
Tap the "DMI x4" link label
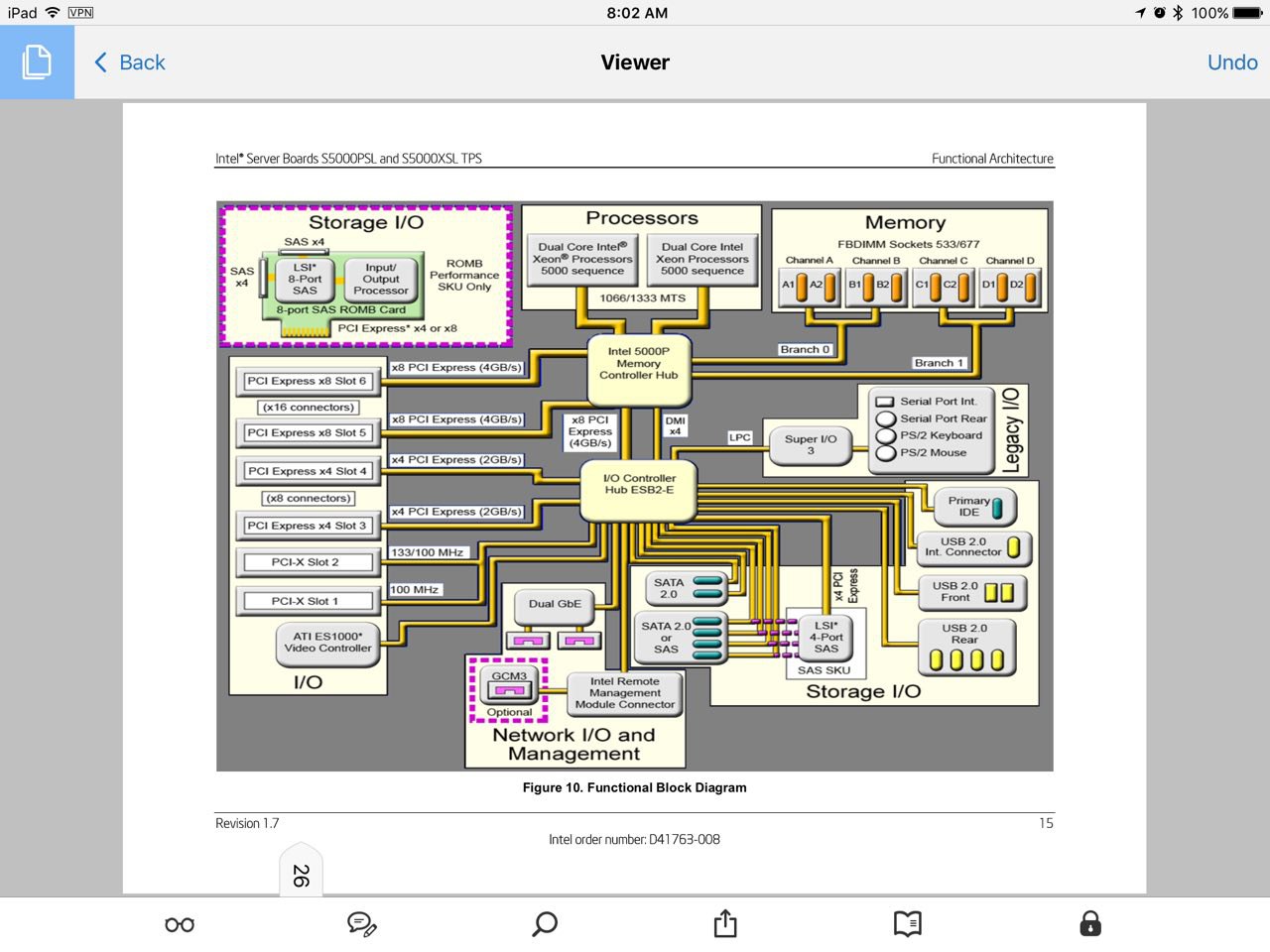[676, 426]
